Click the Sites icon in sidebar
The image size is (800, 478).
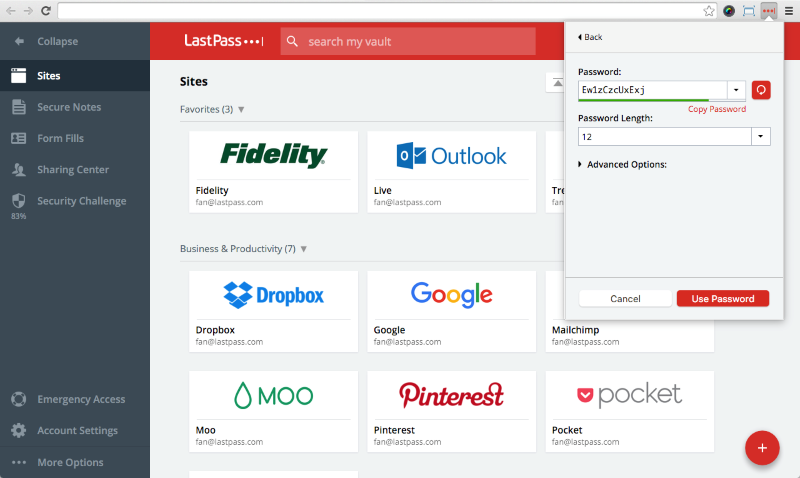click(x=18, y=76)
